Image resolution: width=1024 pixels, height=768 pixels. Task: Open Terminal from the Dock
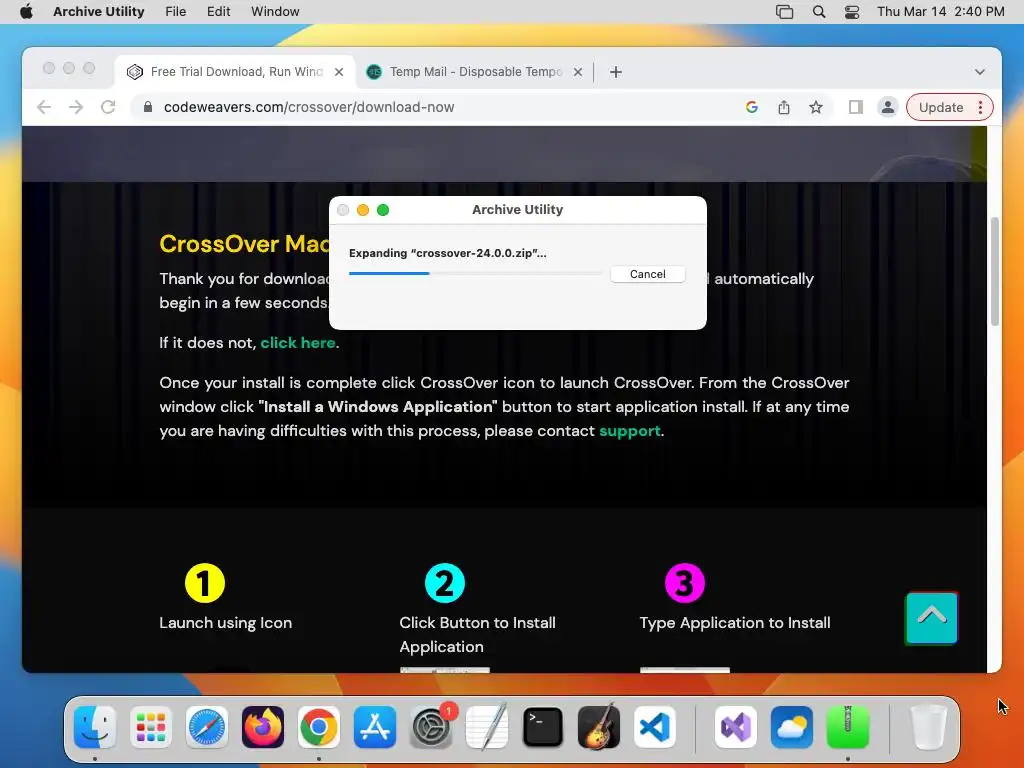543,727
